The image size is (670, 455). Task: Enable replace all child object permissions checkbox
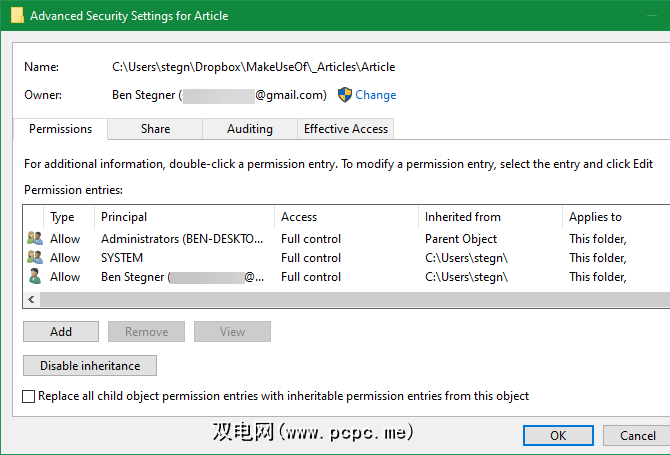click(x=29, y=397)
